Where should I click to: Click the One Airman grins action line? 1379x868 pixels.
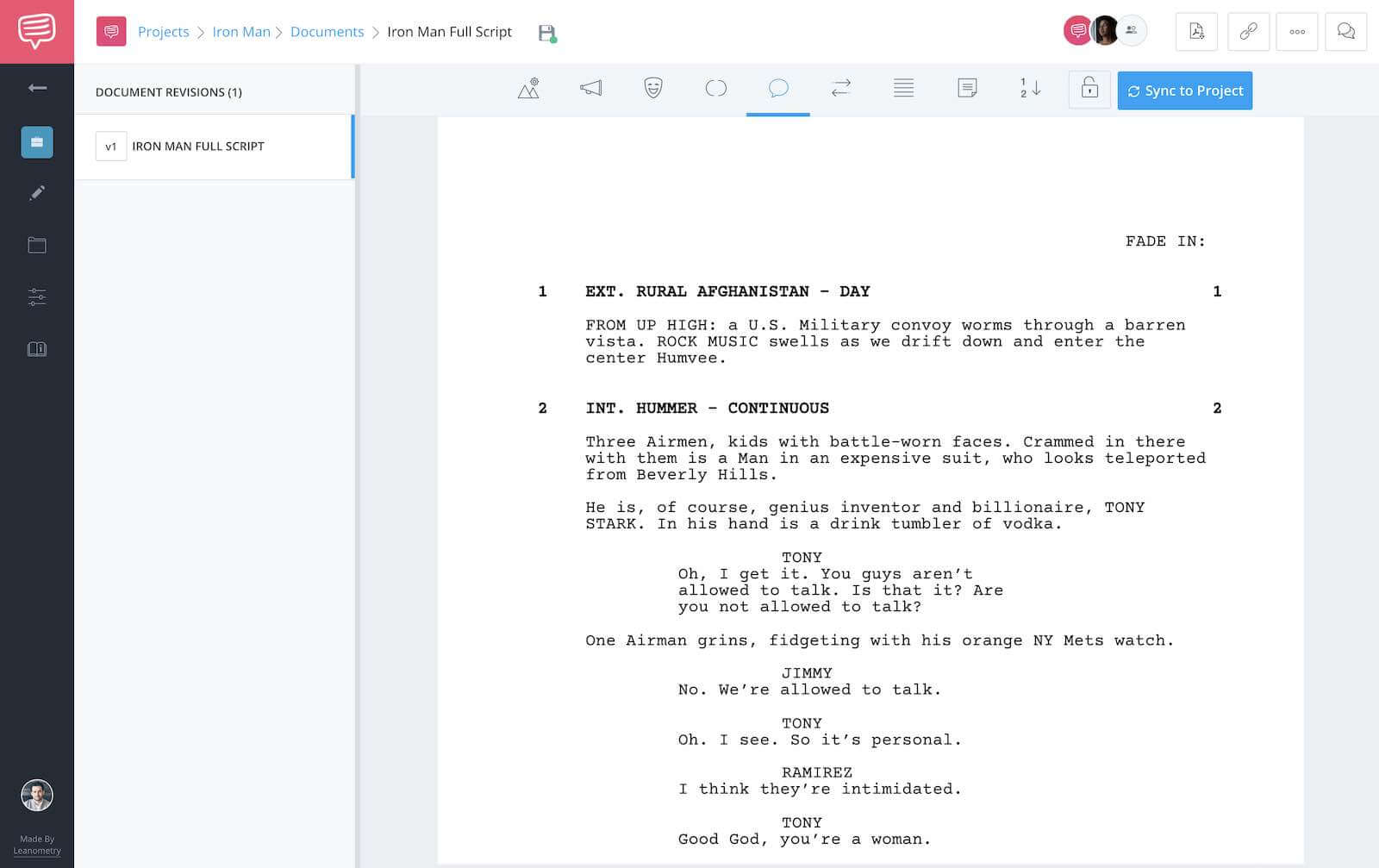(880, 640)
